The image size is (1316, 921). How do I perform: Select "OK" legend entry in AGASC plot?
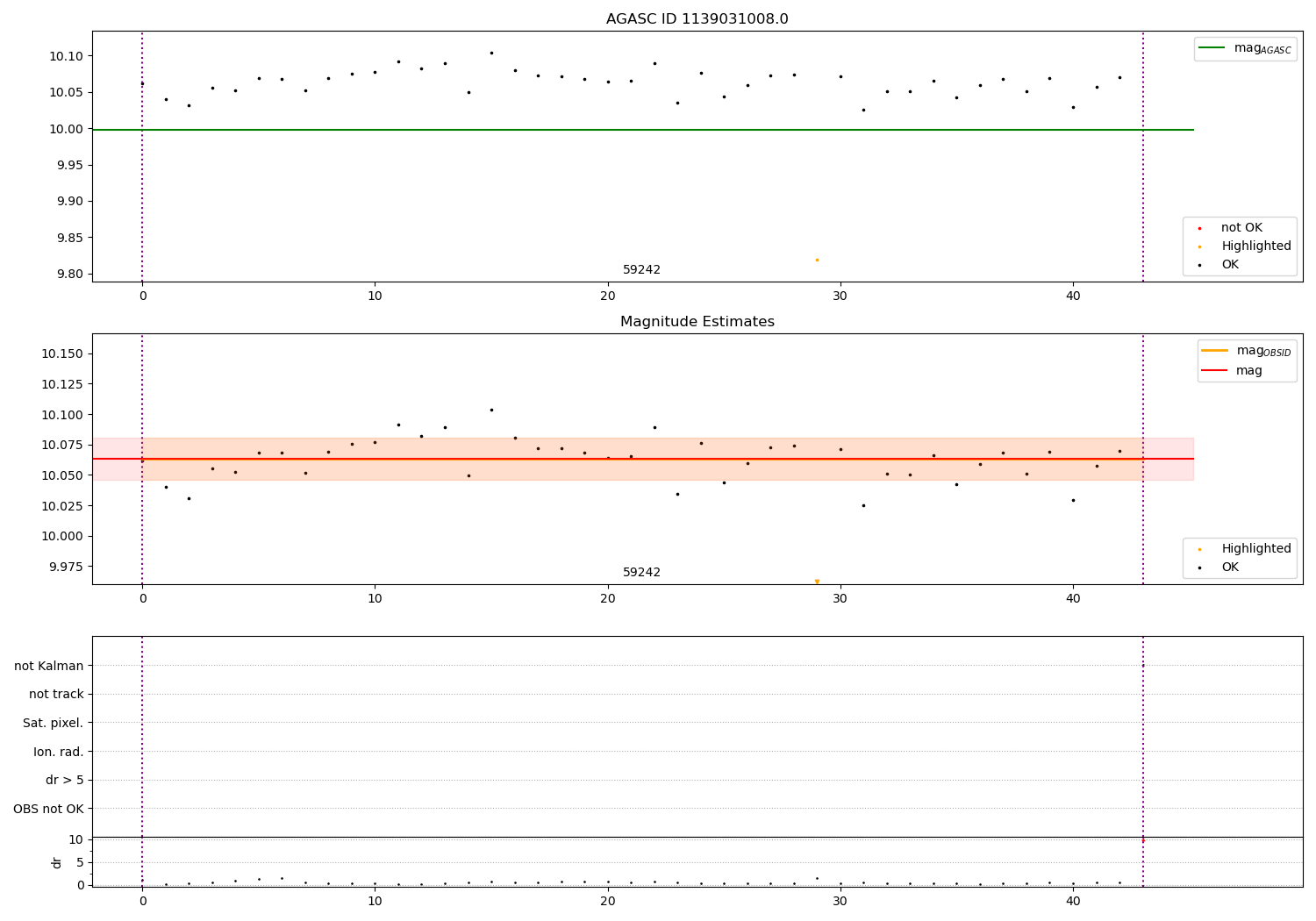tap(1219, 265)
